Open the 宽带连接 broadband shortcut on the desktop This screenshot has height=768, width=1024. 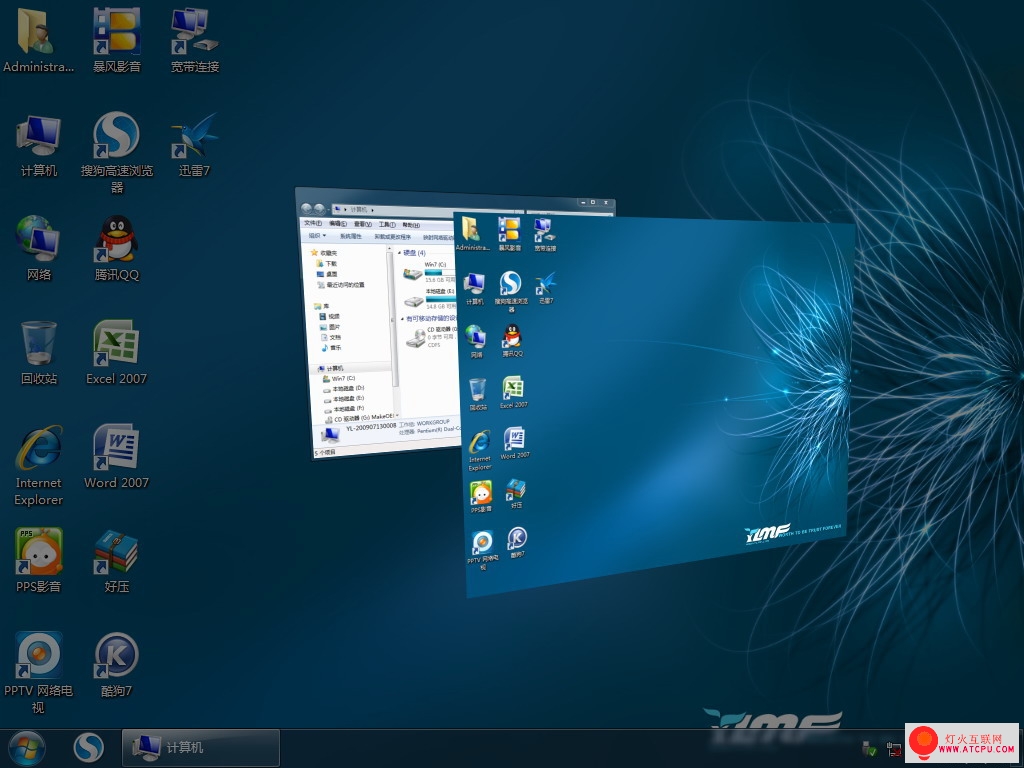coord(195,39)
